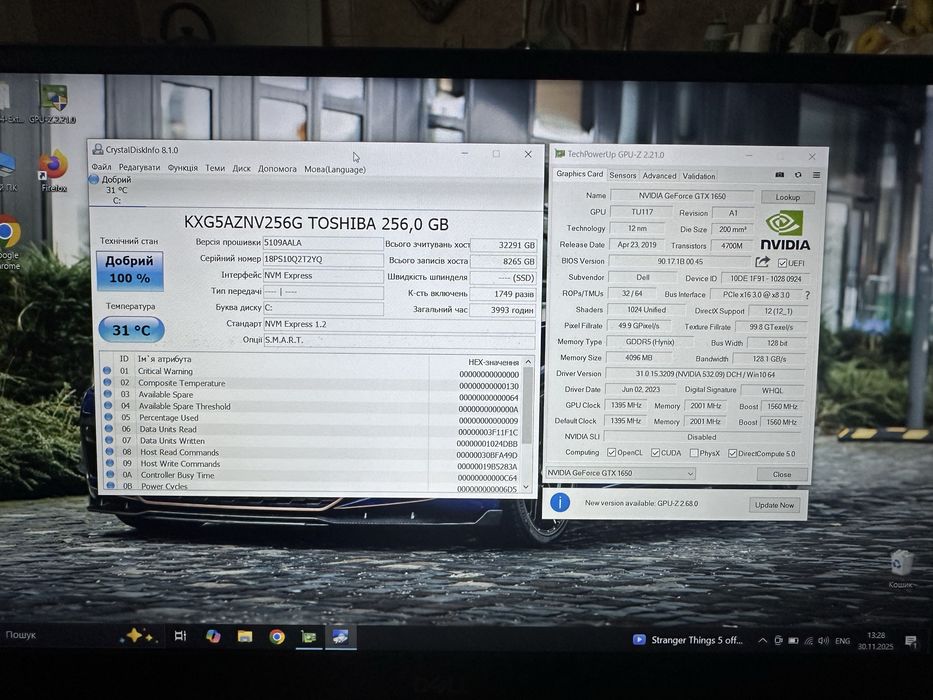Open Chrome from the taskbar
933x700 pixels.
(277, 637)
